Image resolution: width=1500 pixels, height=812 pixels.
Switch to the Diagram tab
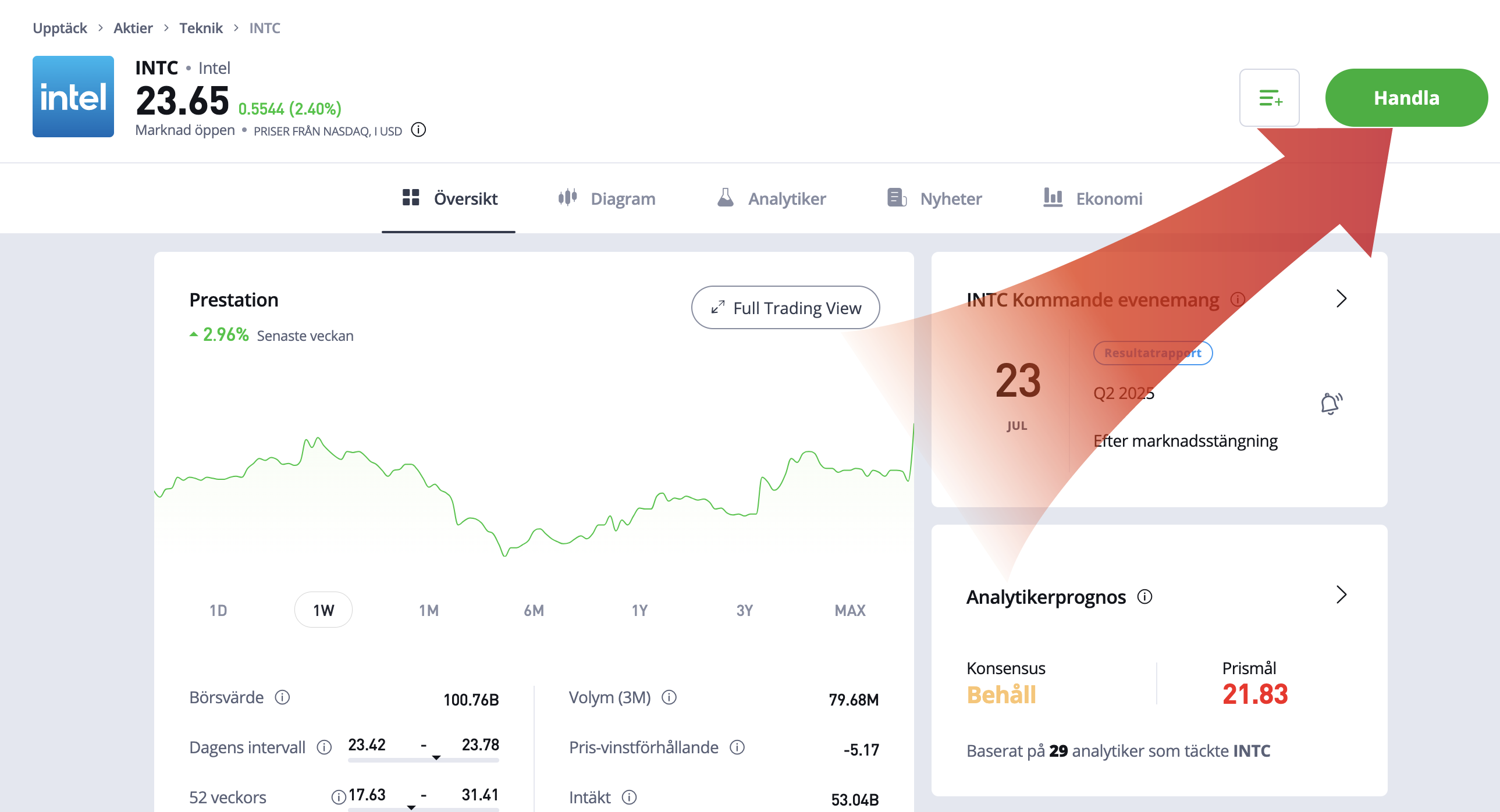(x=607, y=198)
